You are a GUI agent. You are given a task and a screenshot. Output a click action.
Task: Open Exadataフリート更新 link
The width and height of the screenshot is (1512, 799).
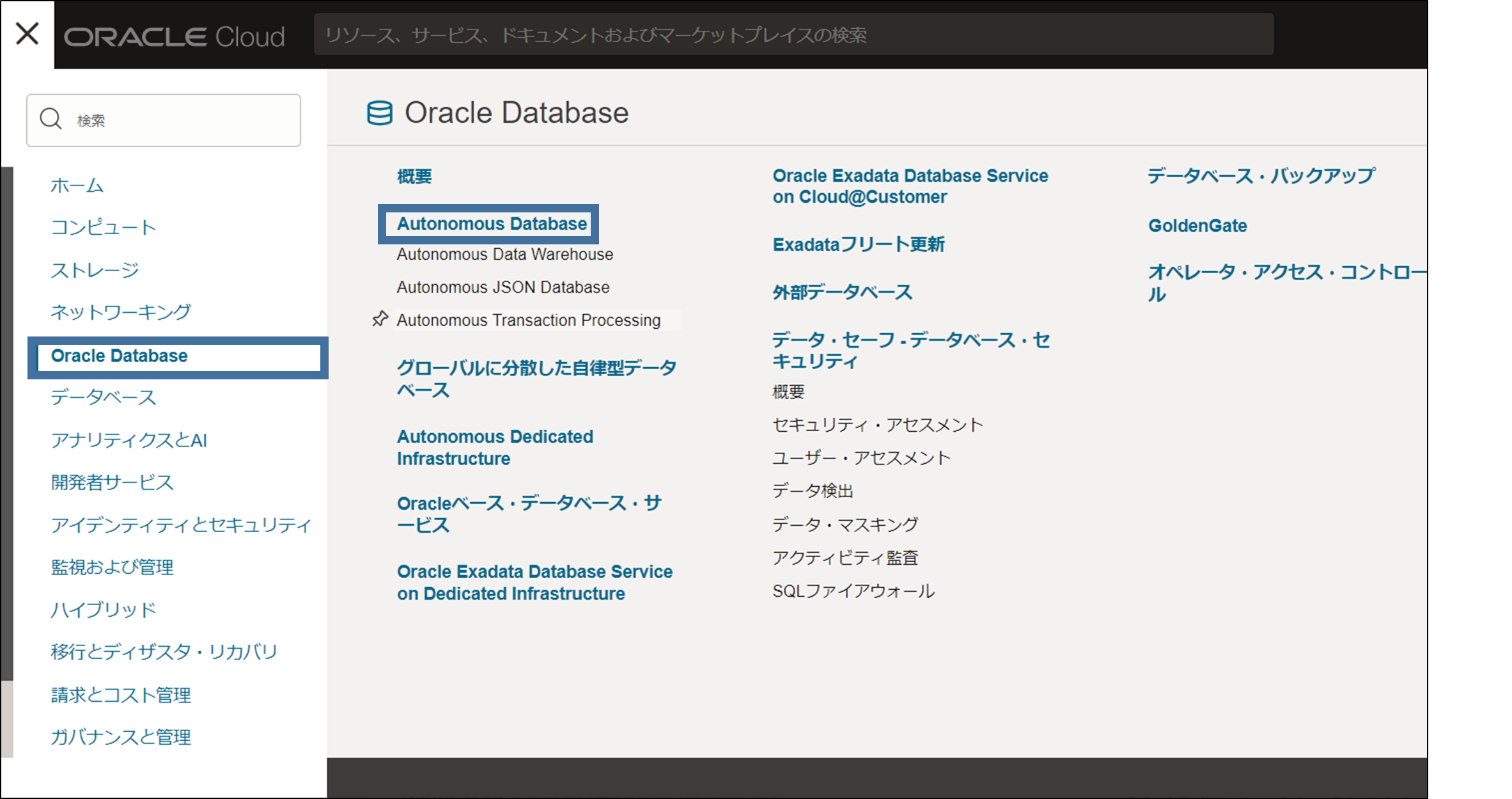tap(858, 244)
